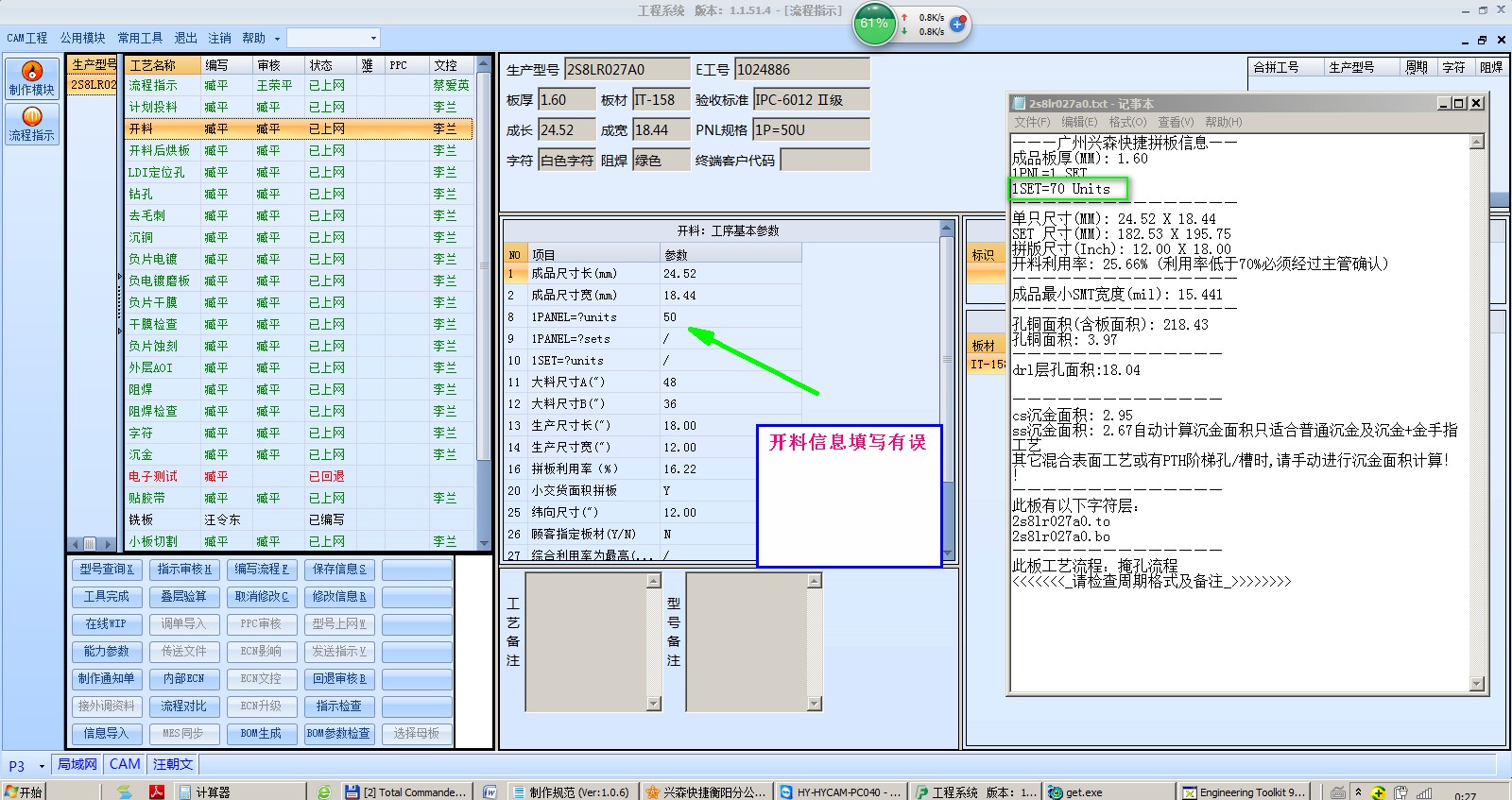Click the 在线WIP button

pos(107,623)
